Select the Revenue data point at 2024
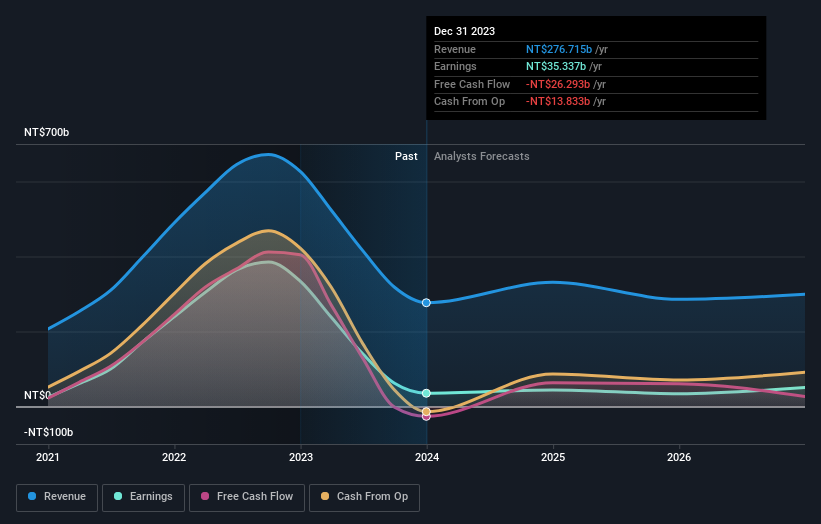The width and height of the screenshot is (821, 524). point(426,303)
